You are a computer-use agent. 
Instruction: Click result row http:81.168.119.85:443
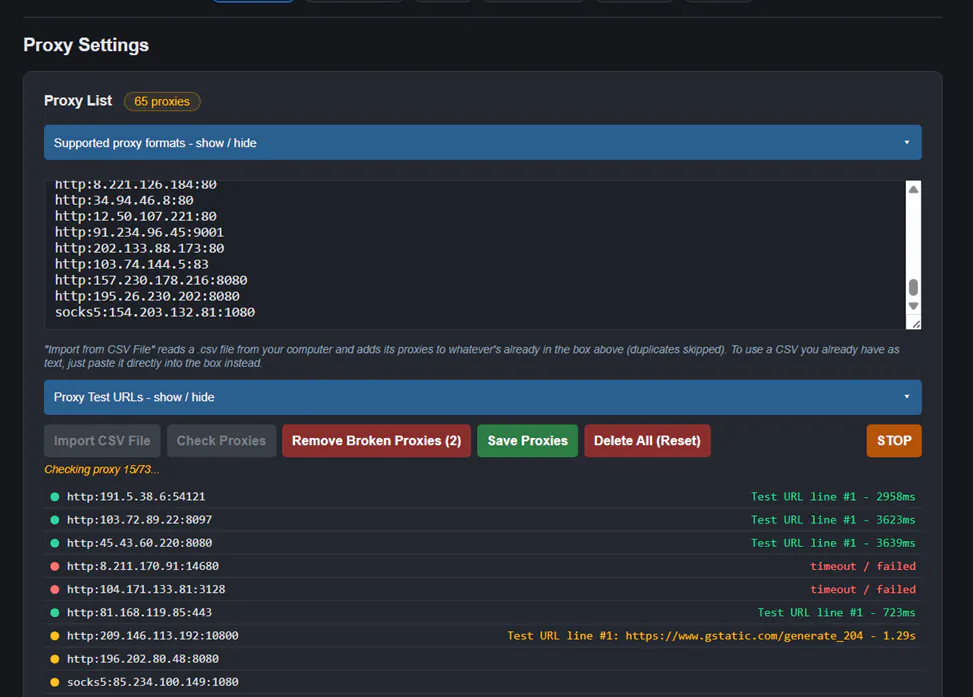point(482,613)
